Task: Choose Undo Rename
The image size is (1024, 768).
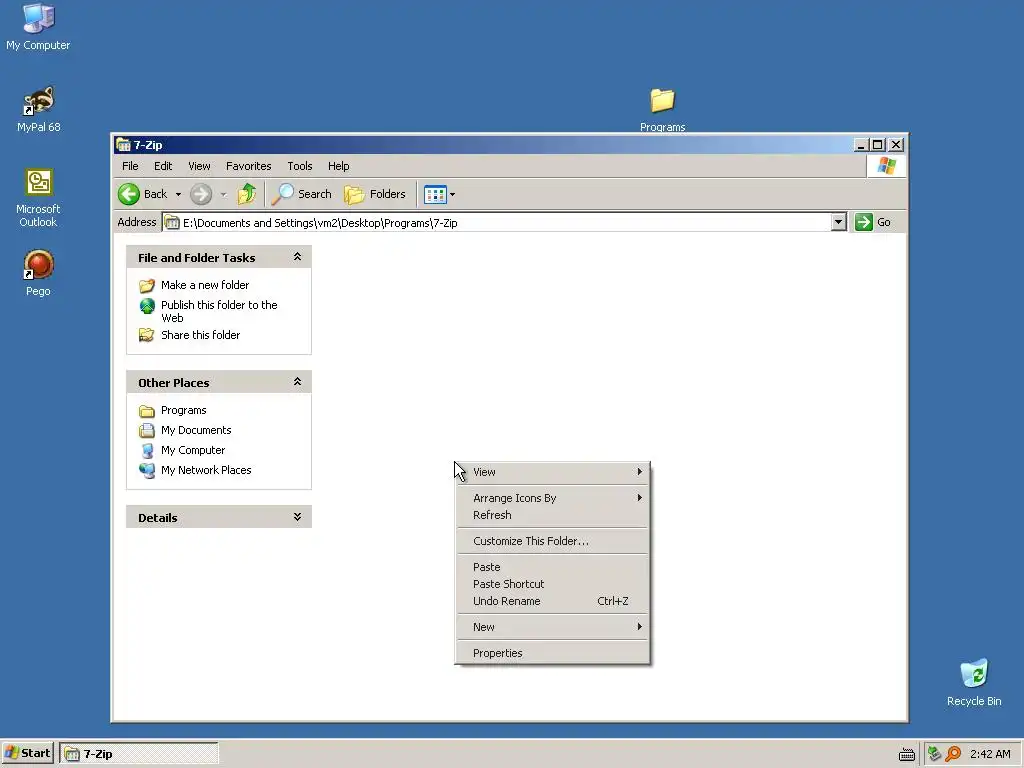Action: [x=552, y=601]
